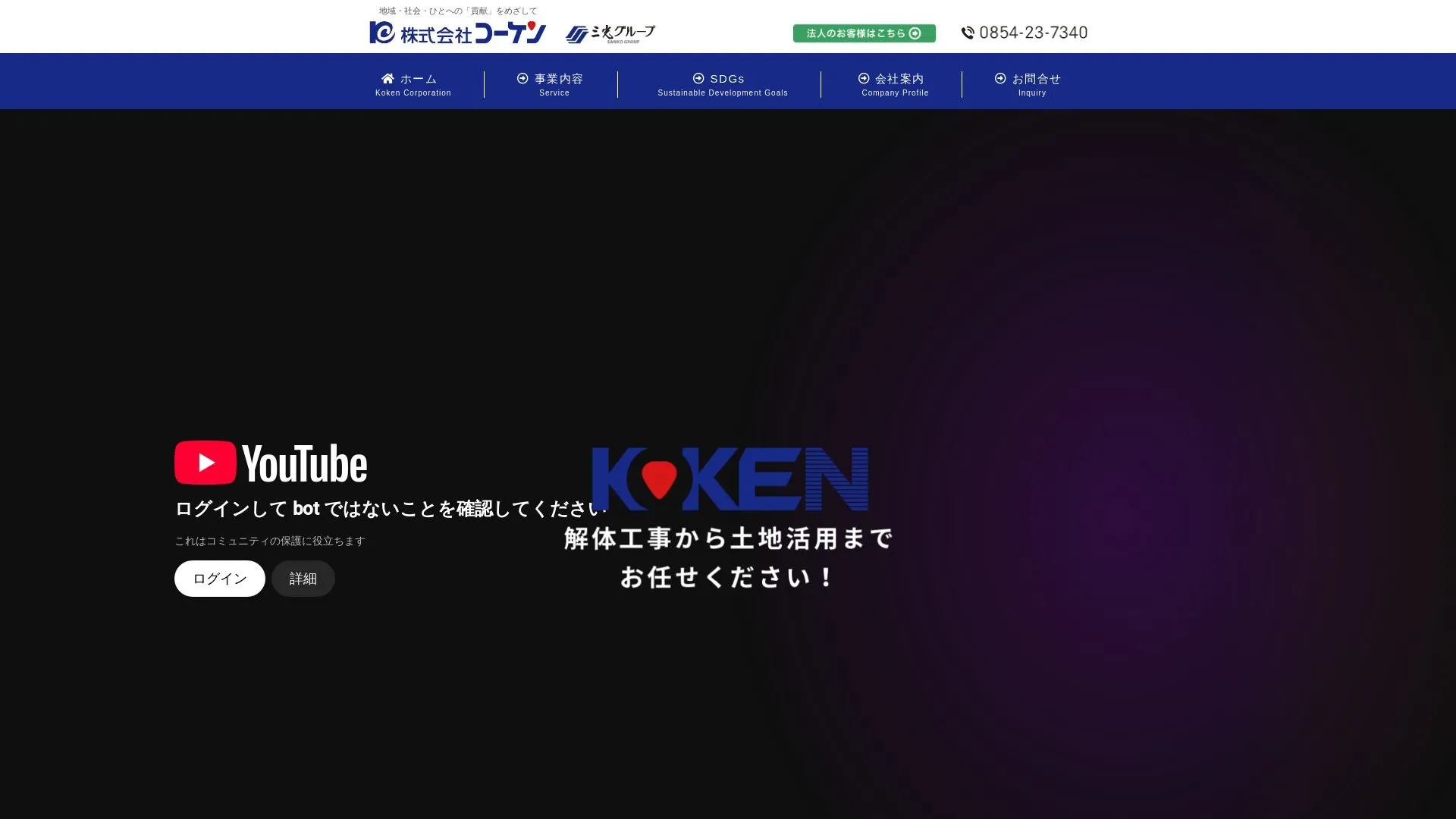The height and width of the screenshot is (819, 1456).
Task: Click the arrow icon beside 会社案内
Action: click(864, 78)
